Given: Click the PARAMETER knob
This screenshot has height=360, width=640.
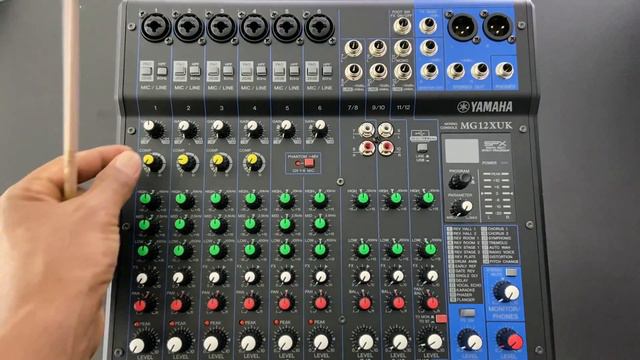Looking at the screenshot, I should 463,207.
